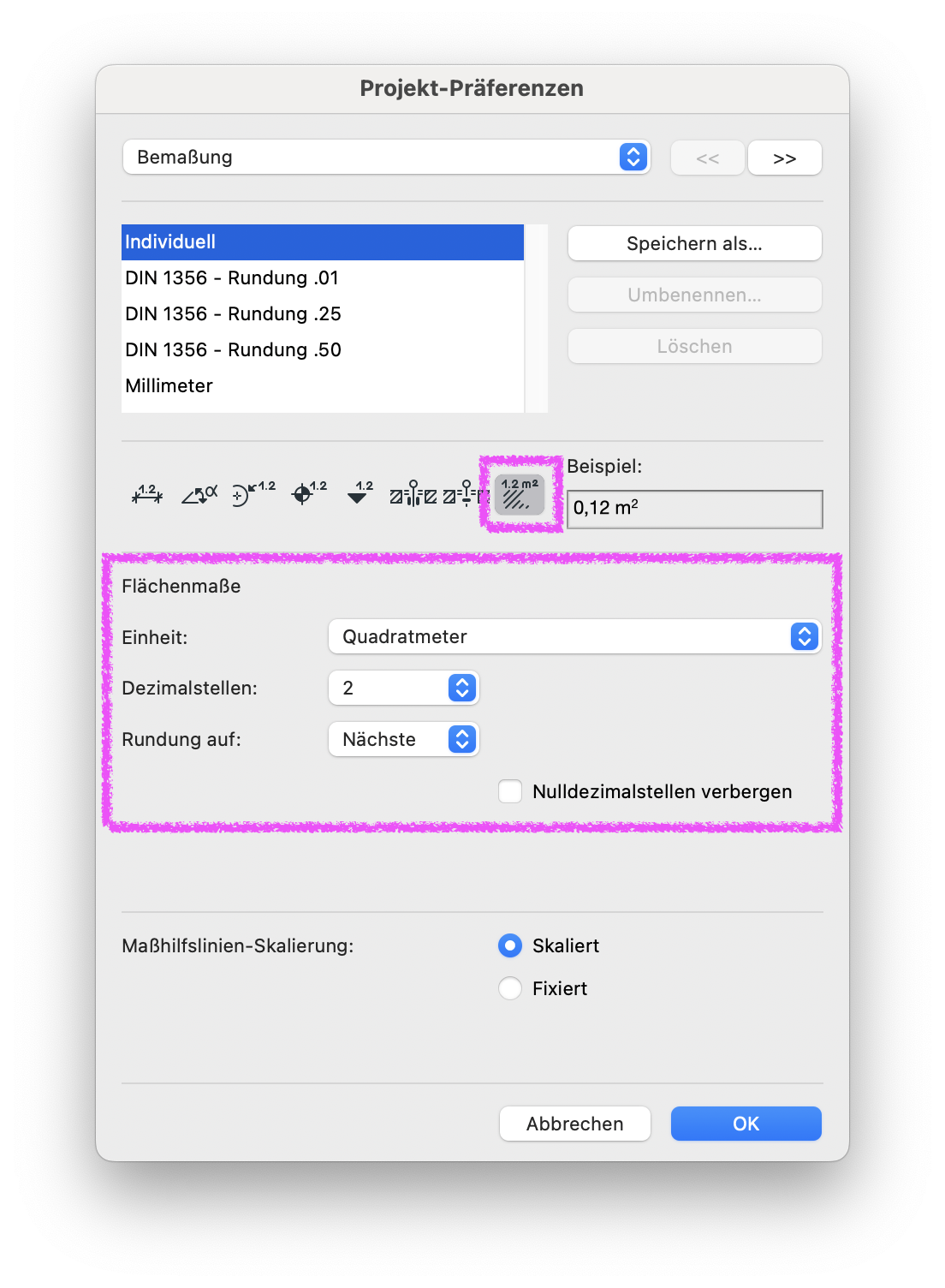The image size is (945, 1288).
Task: Click the Speichern als... button
Action: (x=695, y=243)
